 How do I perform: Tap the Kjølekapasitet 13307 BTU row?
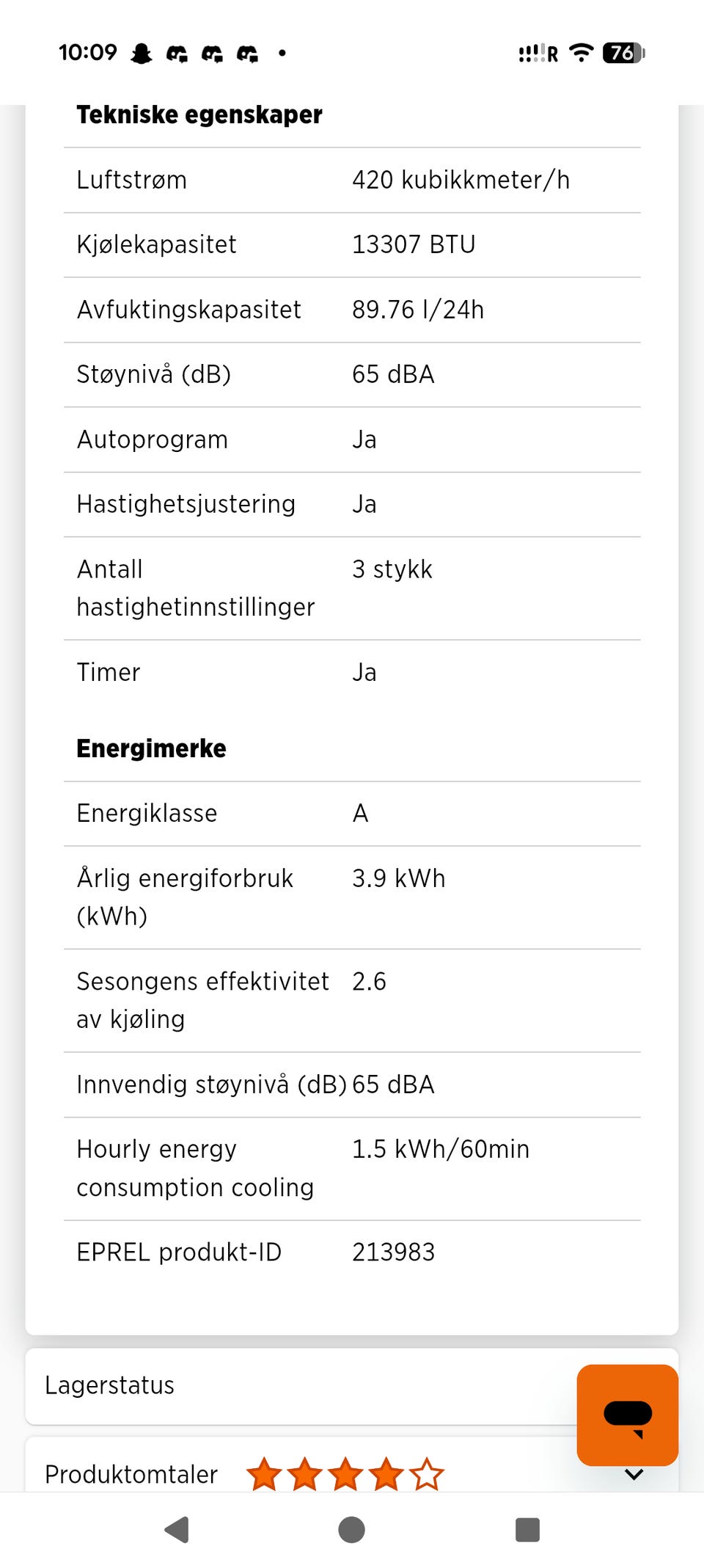352,245
